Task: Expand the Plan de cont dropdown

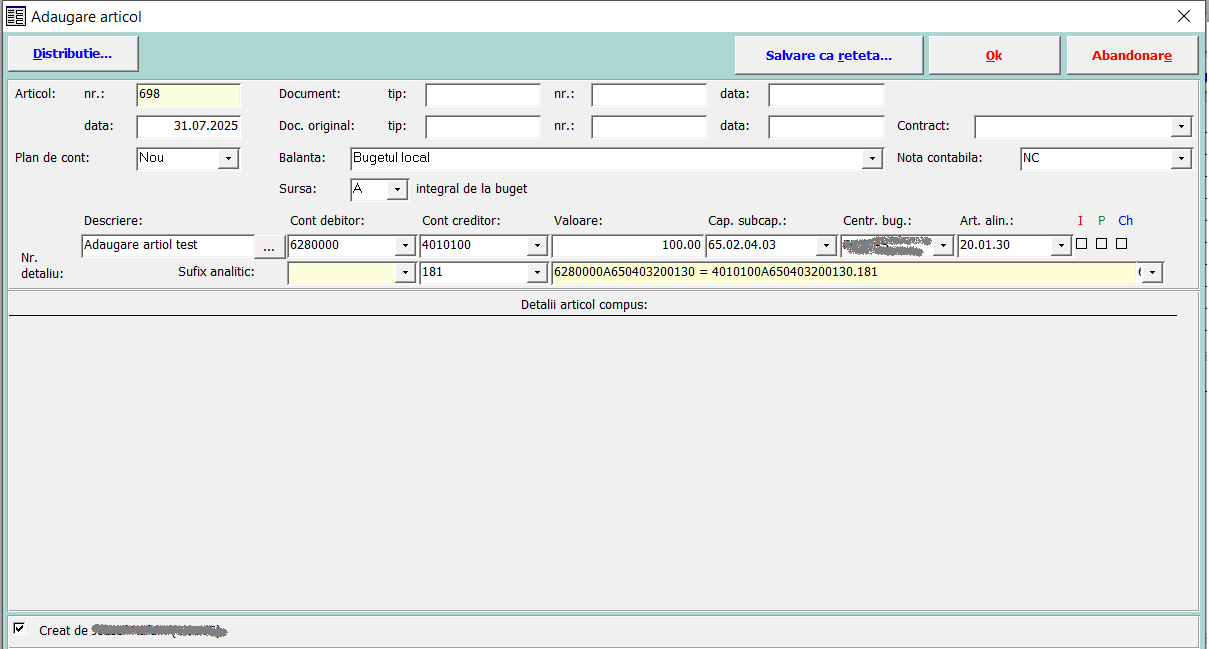Action: point(229,159)
